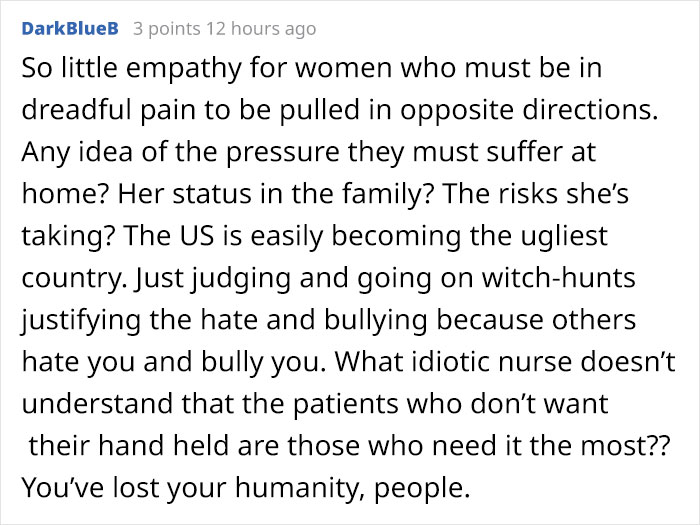This screenshot has height=525, width=700.
Task: Click the sentence "You've lost your humanity, people."
Action: pos(246,488)
